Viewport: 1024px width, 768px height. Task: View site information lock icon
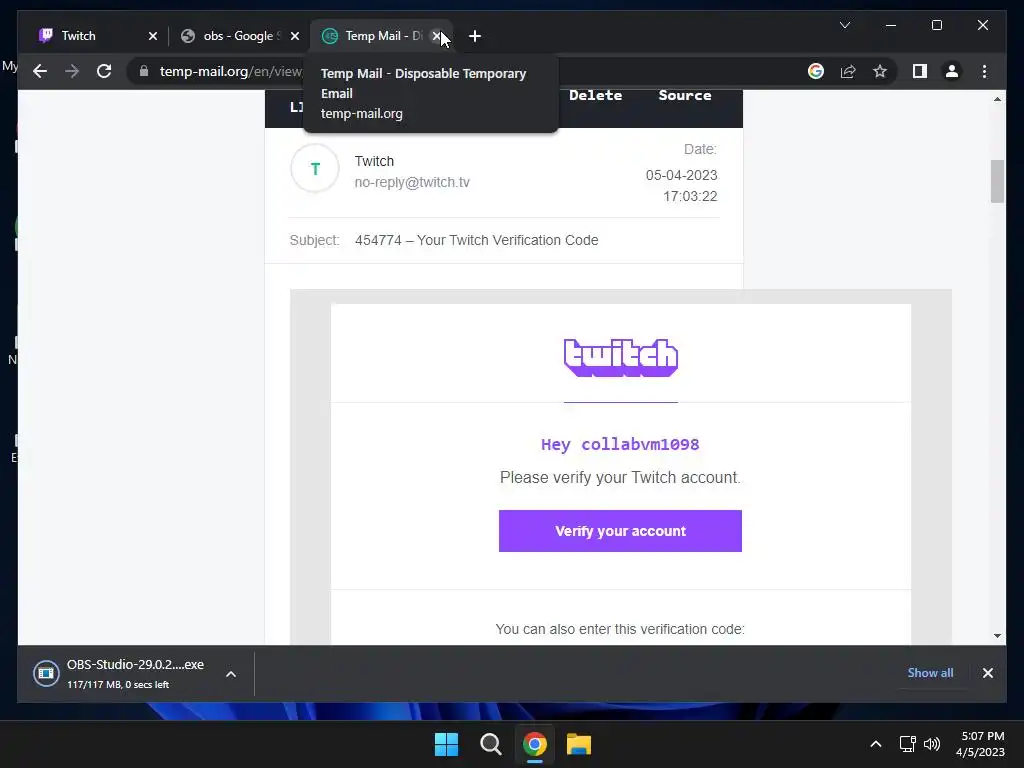(x=144, y=71)
